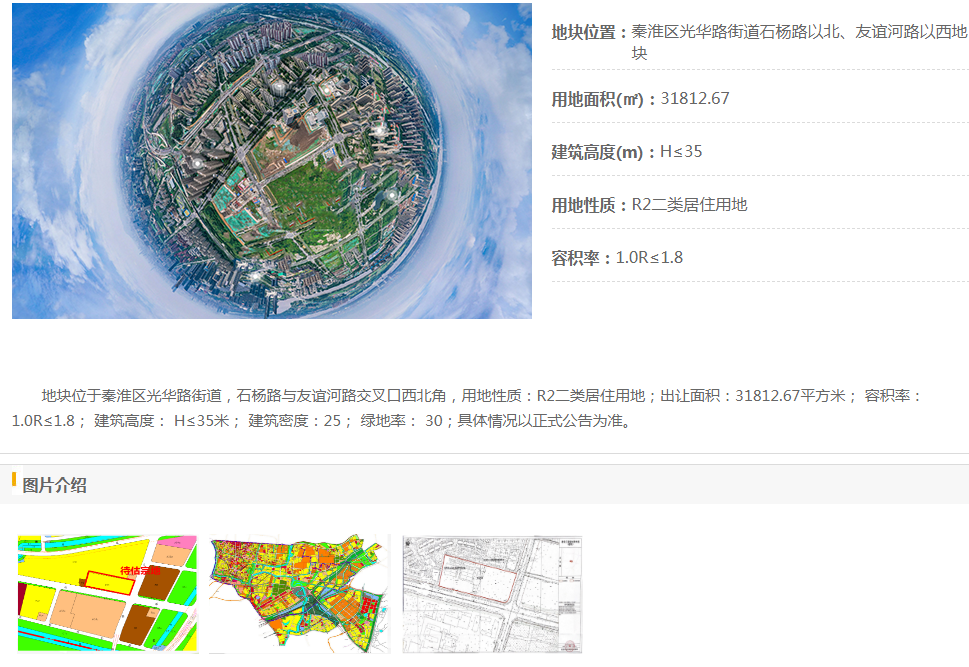
Task: Click the 地块位置 field label
Action: (589, 32)
